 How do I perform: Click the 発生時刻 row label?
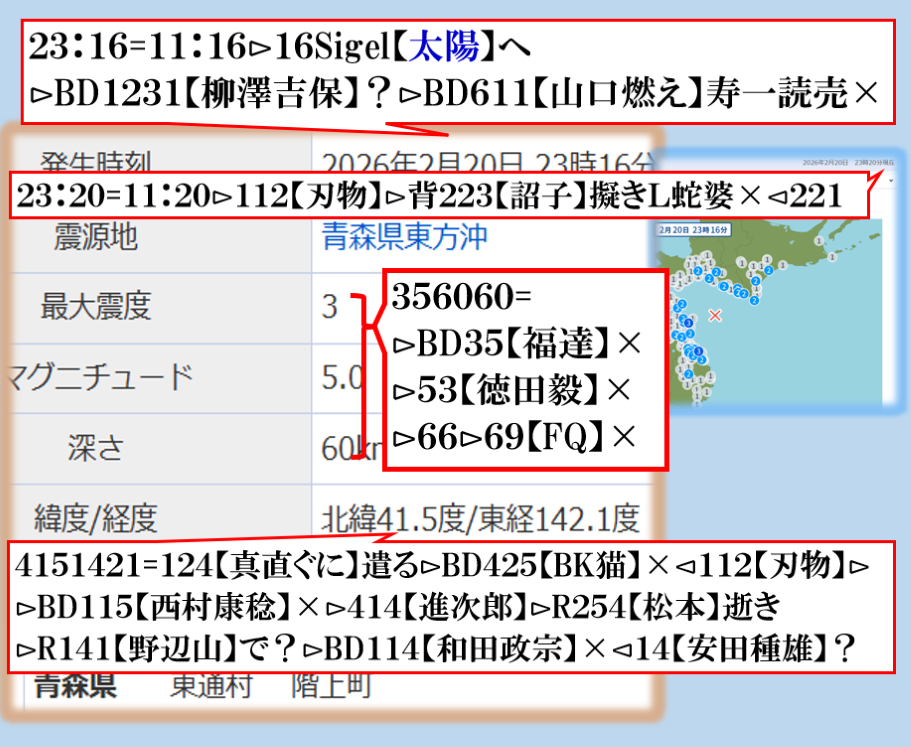coord(97,161)
